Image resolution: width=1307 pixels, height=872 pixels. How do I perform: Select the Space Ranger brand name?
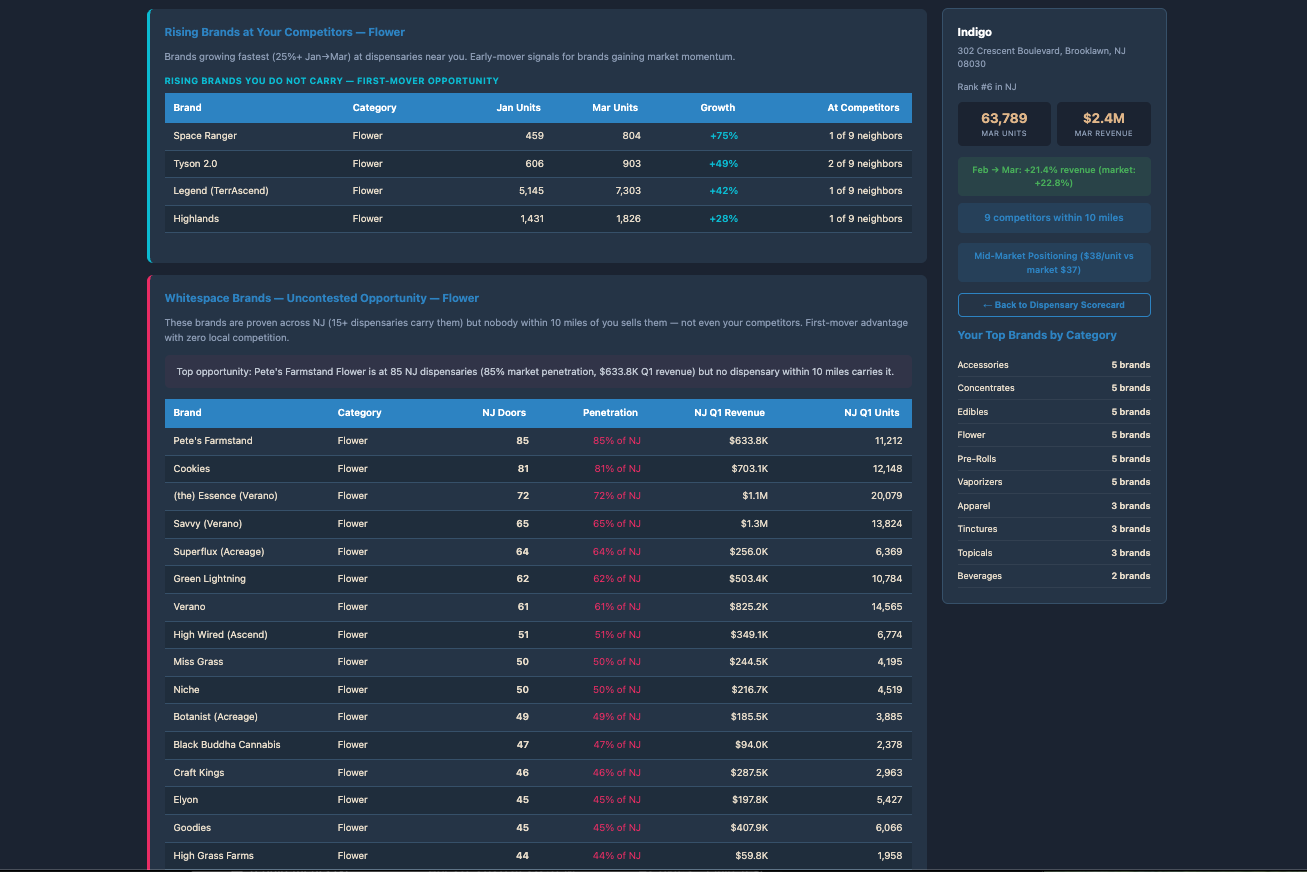[x=205, y=136]
